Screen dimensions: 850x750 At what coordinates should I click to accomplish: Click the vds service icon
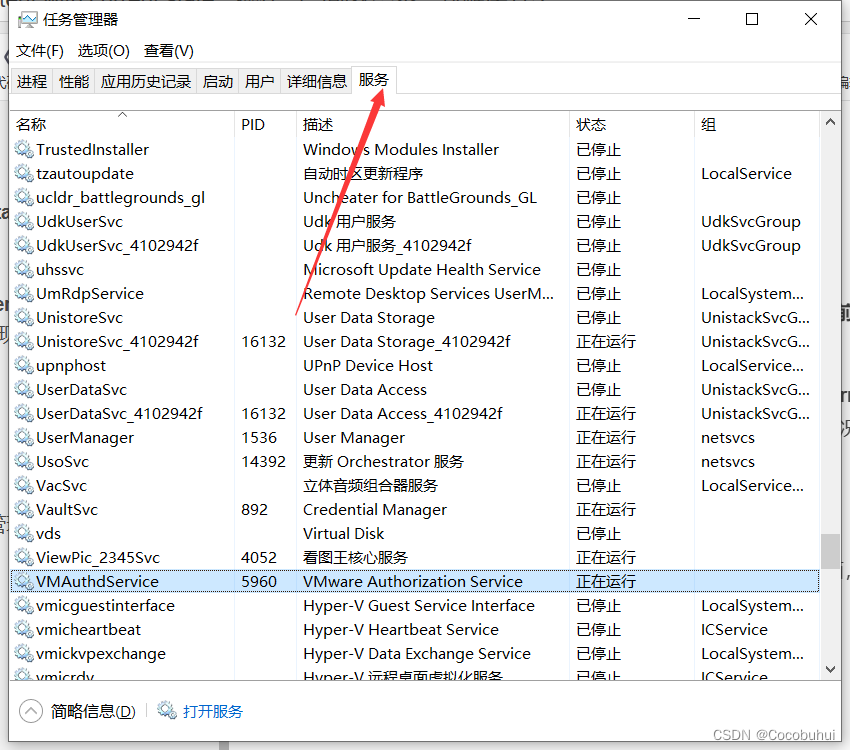pos(22,533)
